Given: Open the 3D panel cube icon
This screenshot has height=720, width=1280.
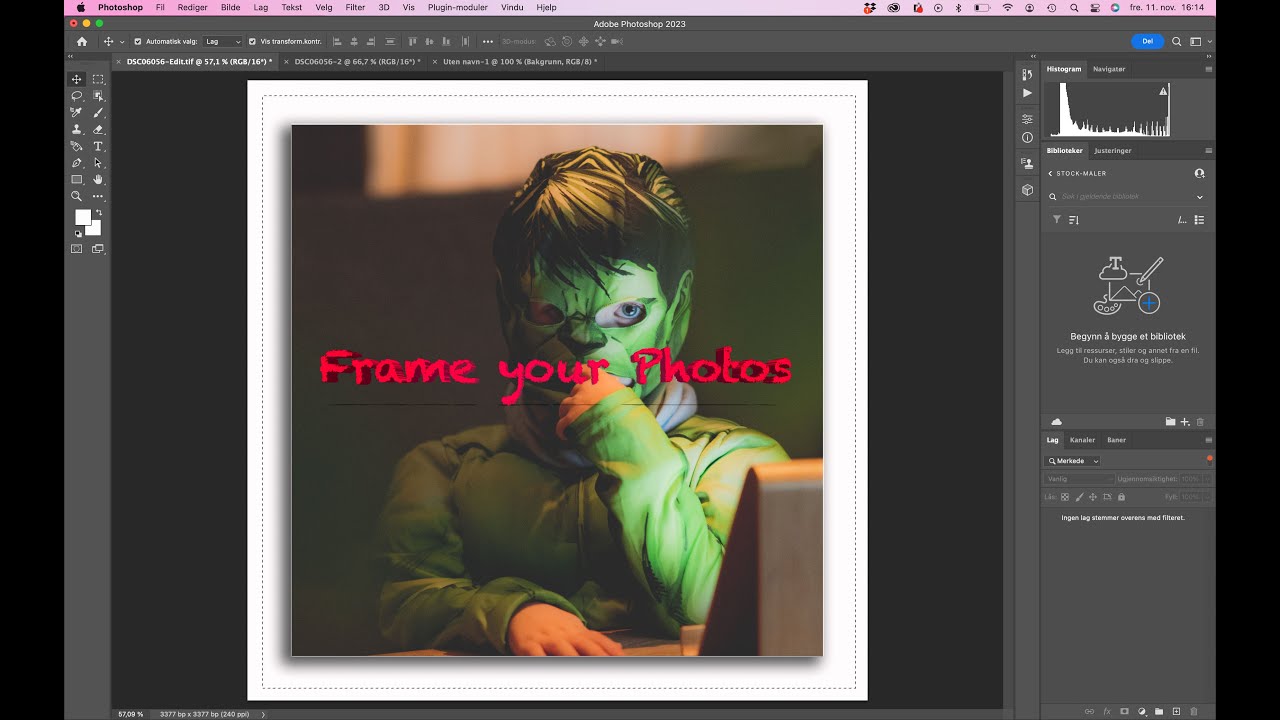Looking at the screenshot, I should 1027,189.
